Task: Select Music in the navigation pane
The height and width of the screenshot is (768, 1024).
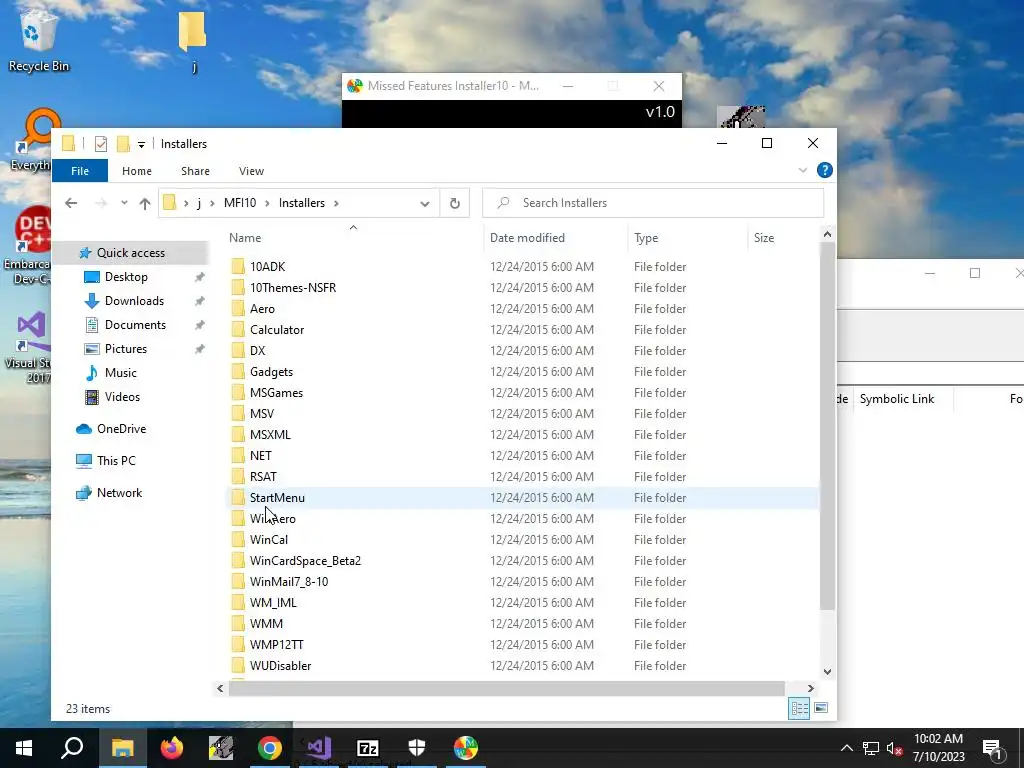Action: 120,373
